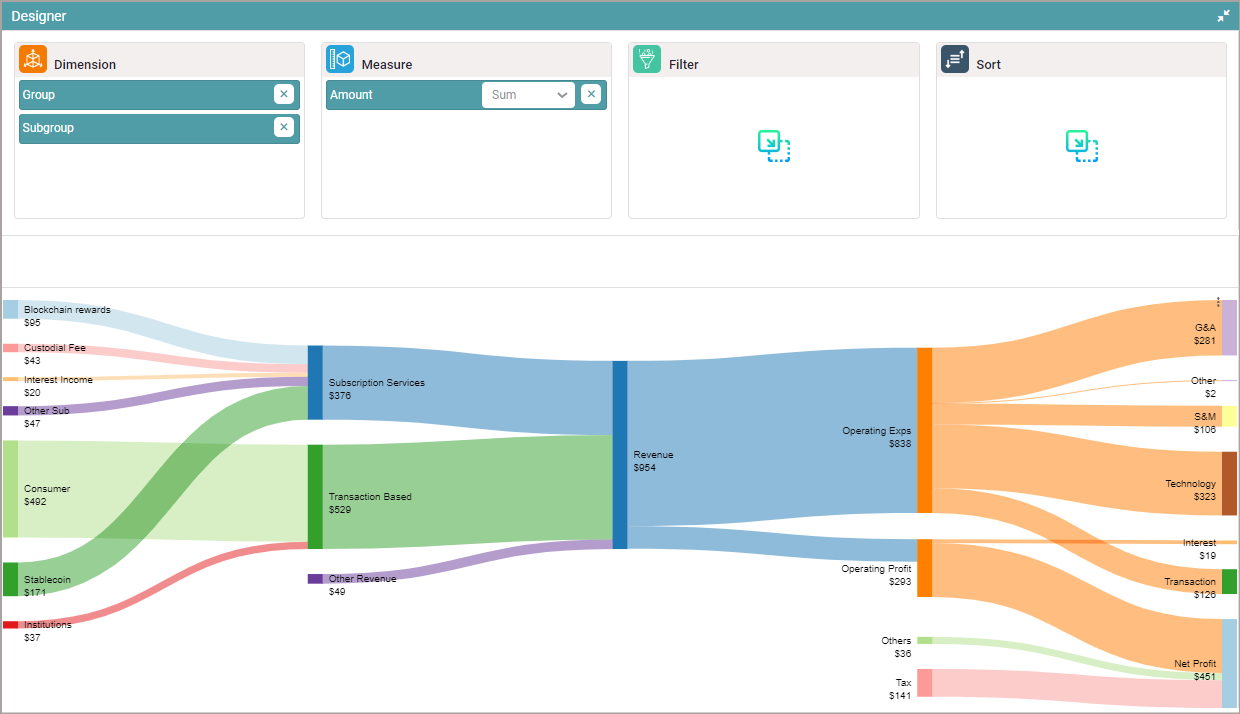
Task: Click the Amount measure chip
Action: (x=400, y=95)
